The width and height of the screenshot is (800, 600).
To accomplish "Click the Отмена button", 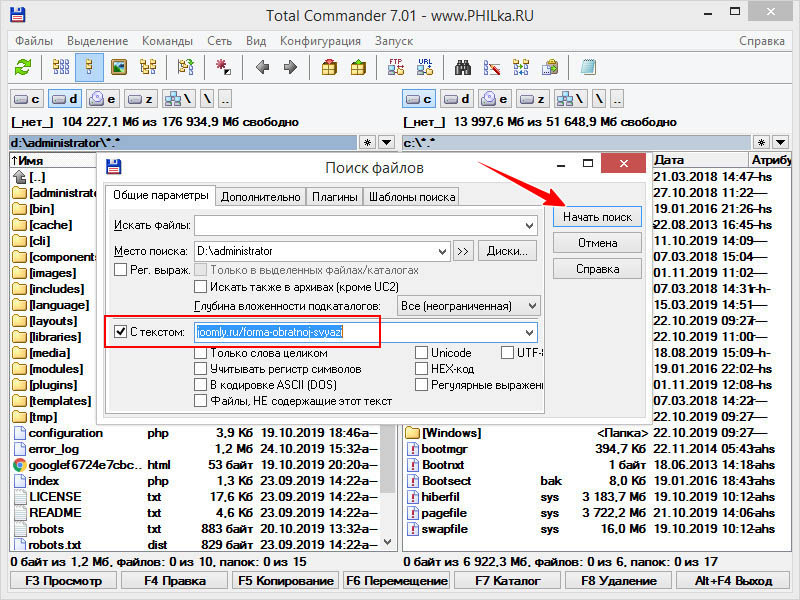I will coord(597,243).
